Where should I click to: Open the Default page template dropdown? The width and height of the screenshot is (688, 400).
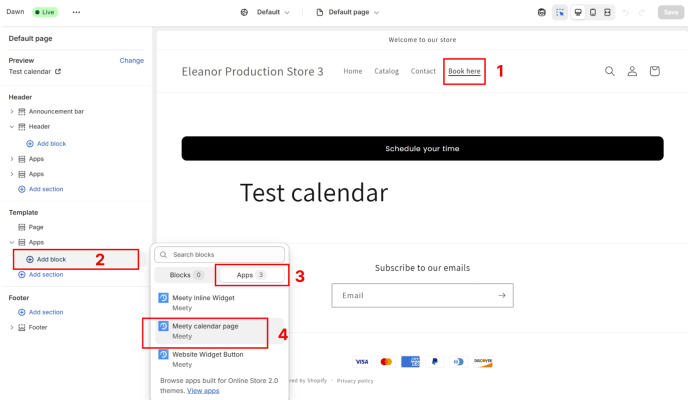click(354, 12)
